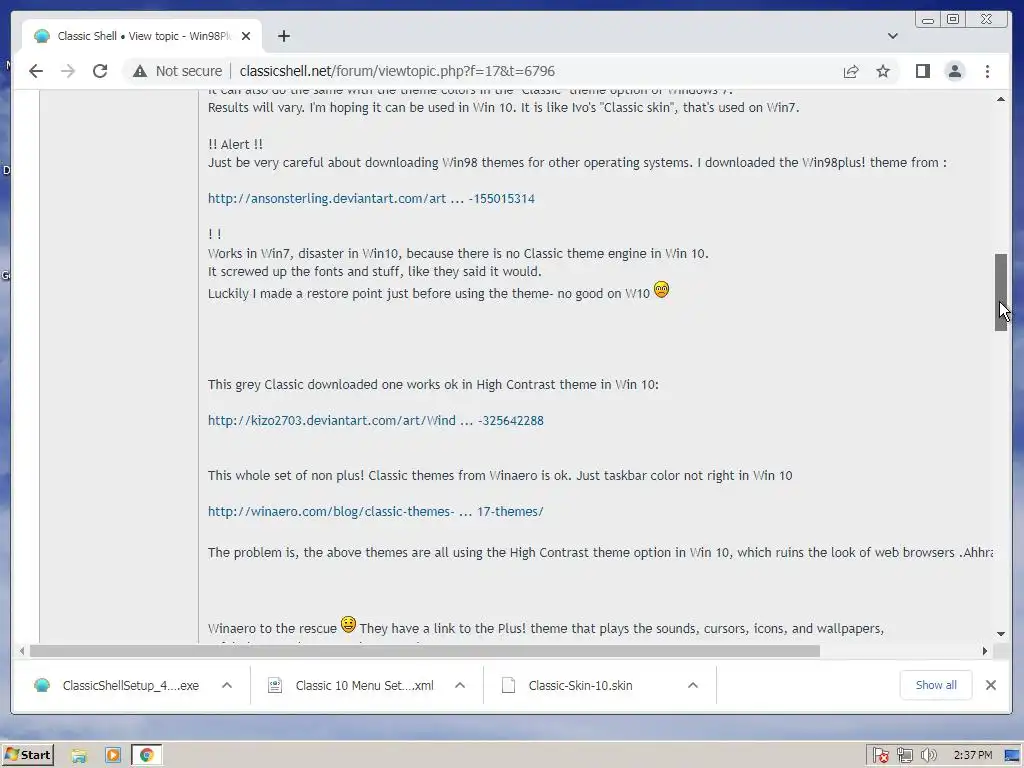Click the scroll down arrow
The height and width of the screenshot is (768, 1024).
[1000, 633]
